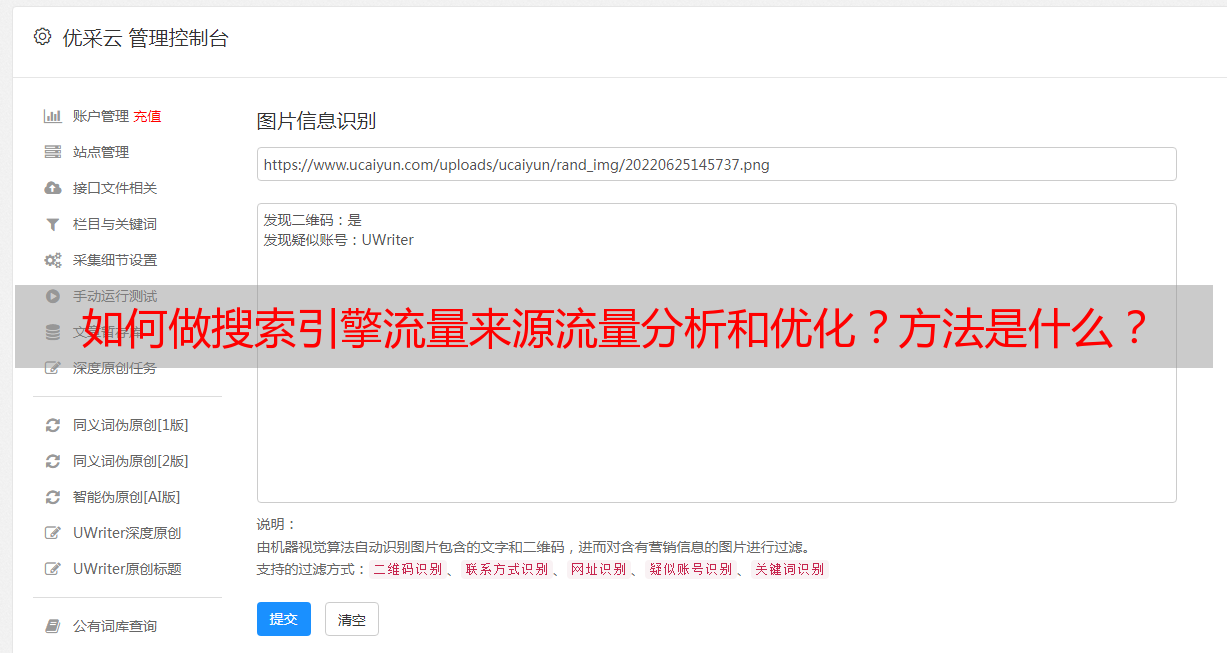The width and height of the screenshot is (1227, 653).
Task: Open UWriter深度原创 page
Action: (127, 533)
